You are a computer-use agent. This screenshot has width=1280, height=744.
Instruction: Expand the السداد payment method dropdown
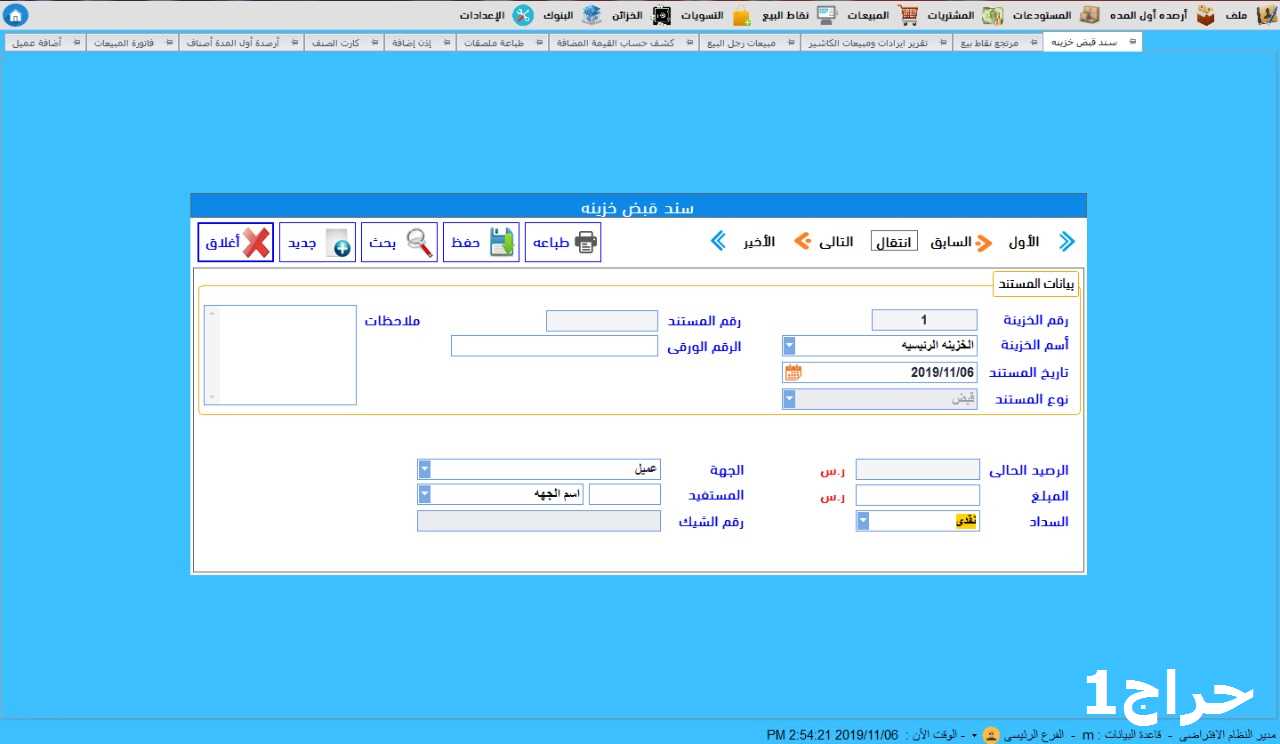(863, 521)
